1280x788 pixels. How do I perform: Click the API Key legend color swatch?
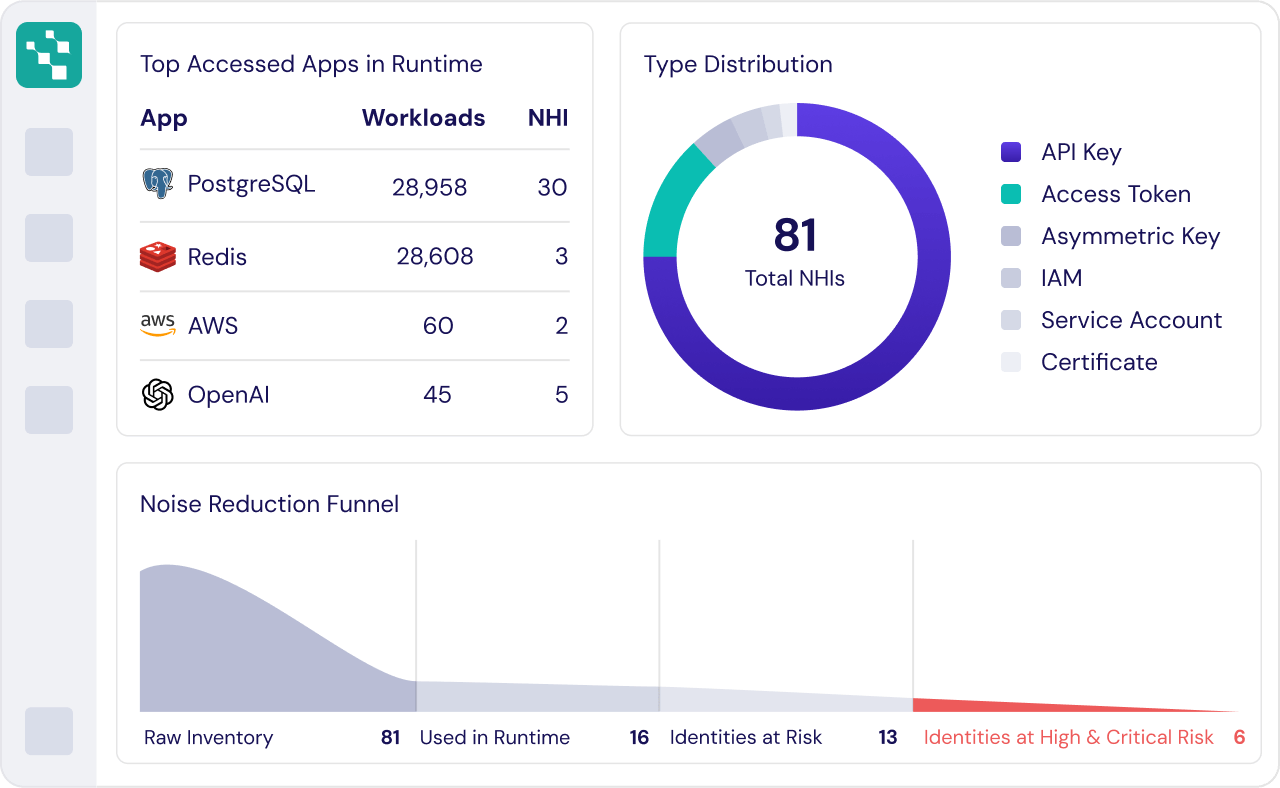point(1011,152)
